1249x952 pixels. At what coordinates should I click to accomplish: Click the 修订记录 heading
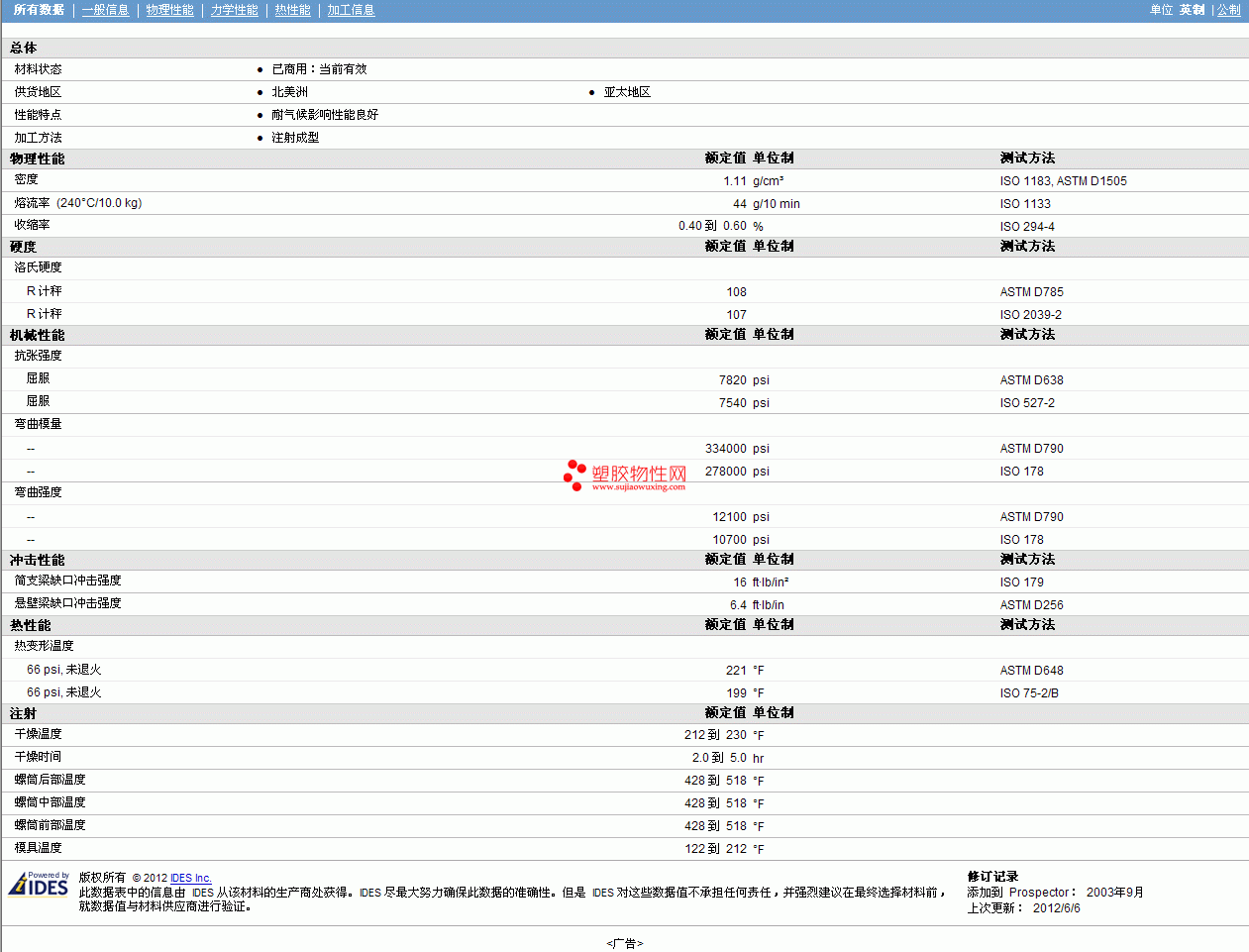992,877
